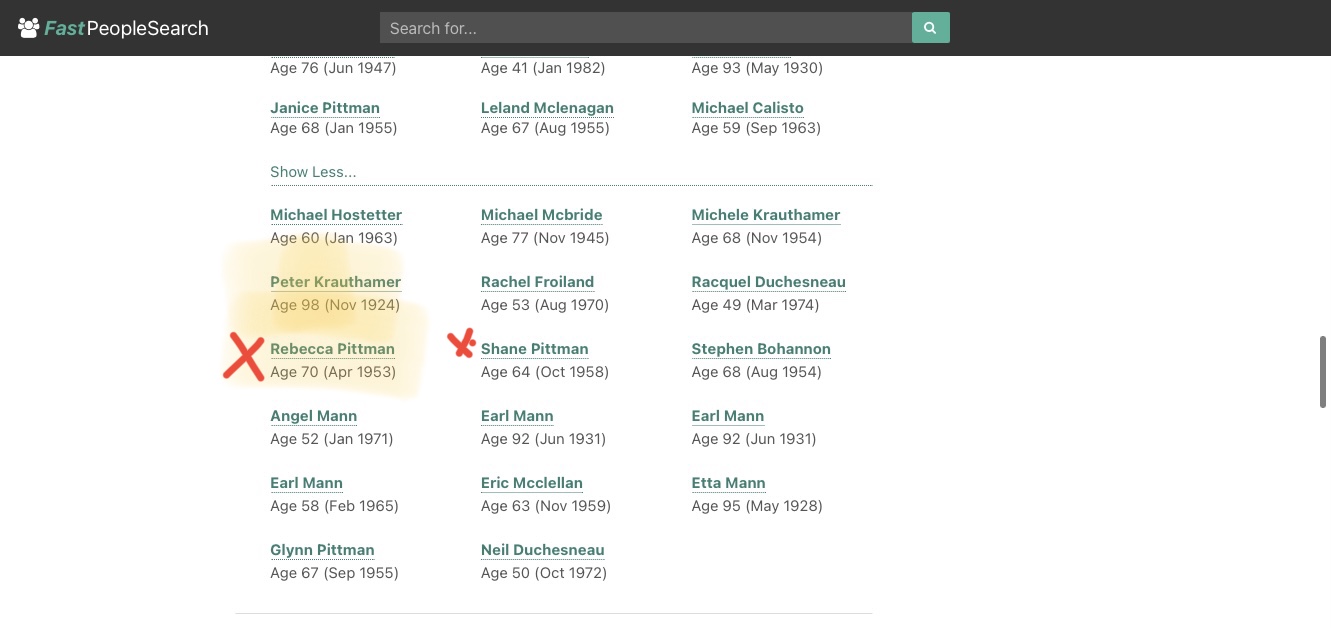Screen dimensions: 1331x628
Task: Open Michele Krauthamer's record
Action: tap(766, 215)
